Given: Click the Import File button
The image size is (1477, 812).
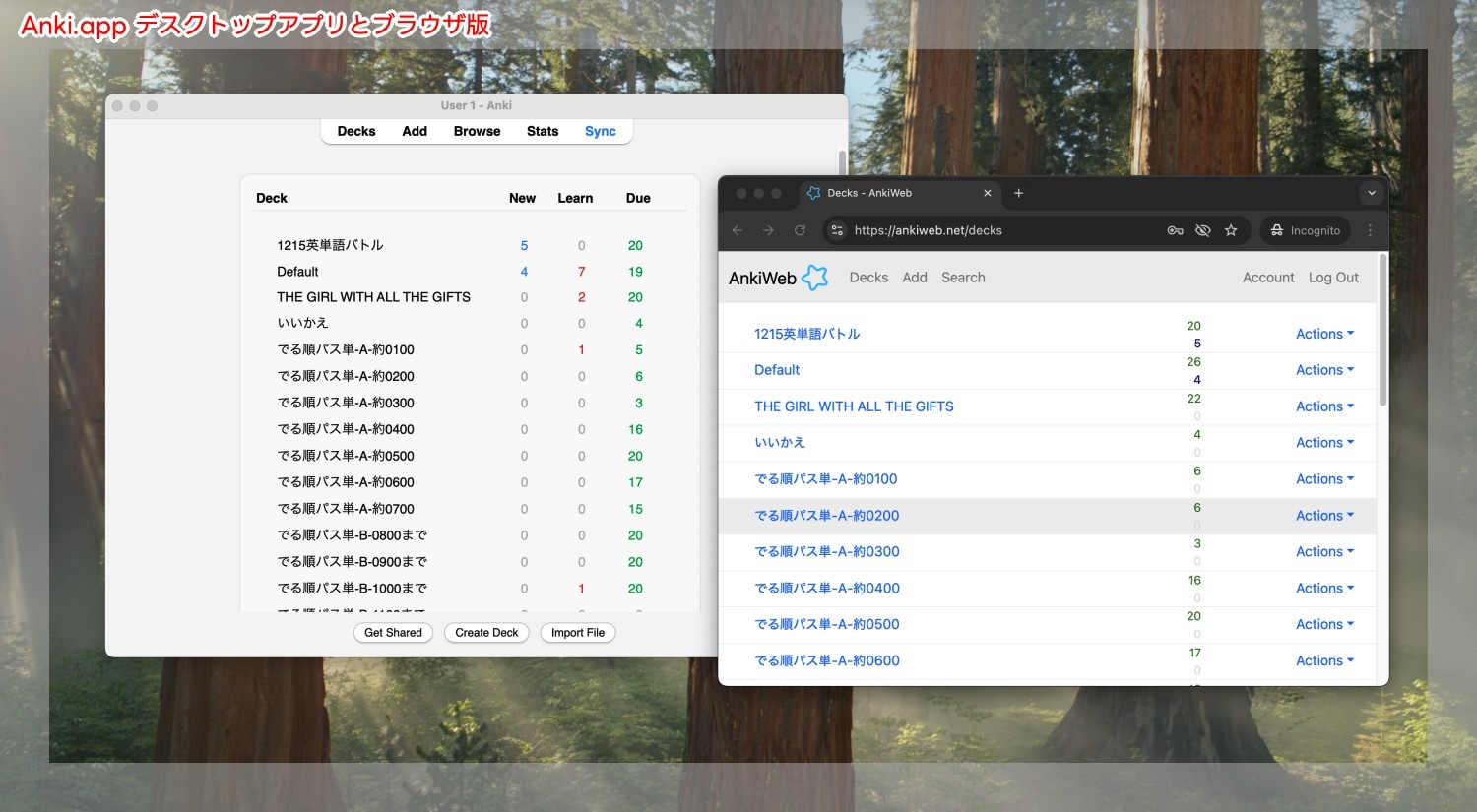Looking at the screenshot, I should (578, 633).
